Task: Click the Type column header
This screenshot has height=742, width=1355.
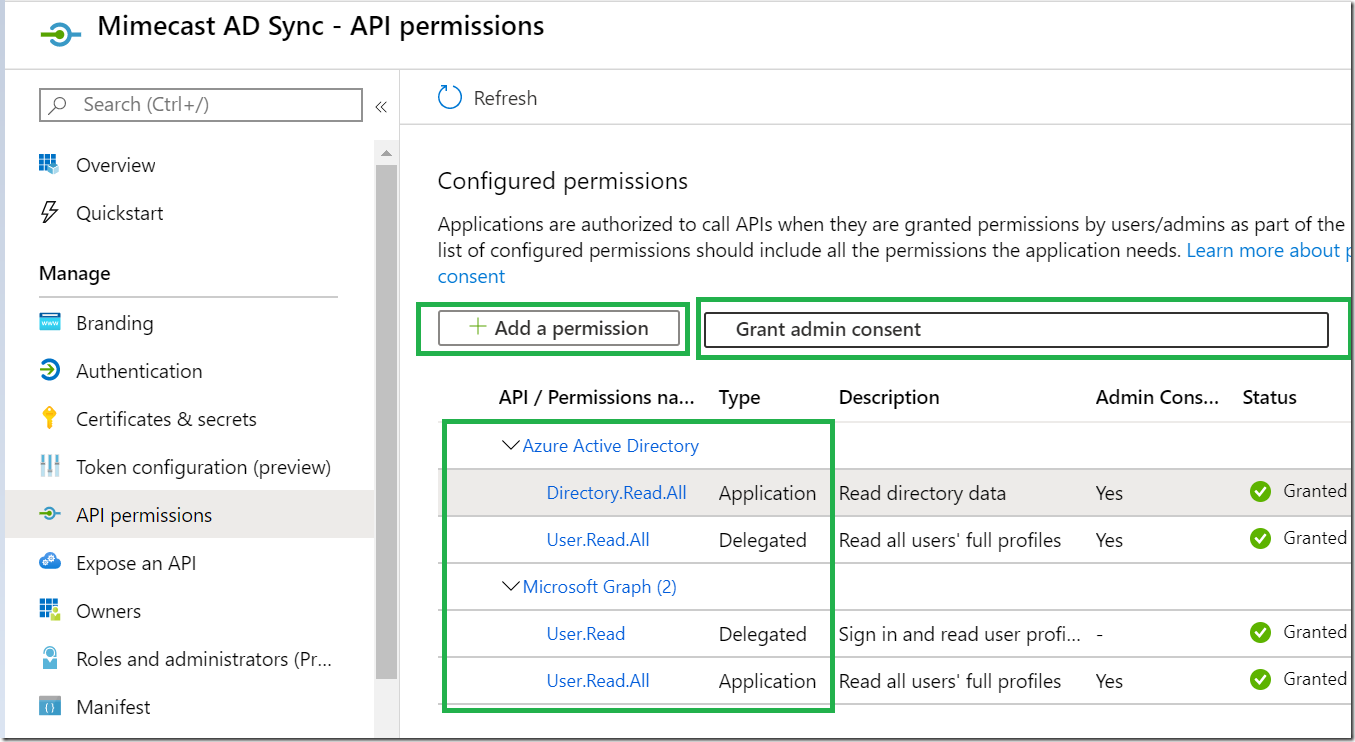Action: (739, 397)
